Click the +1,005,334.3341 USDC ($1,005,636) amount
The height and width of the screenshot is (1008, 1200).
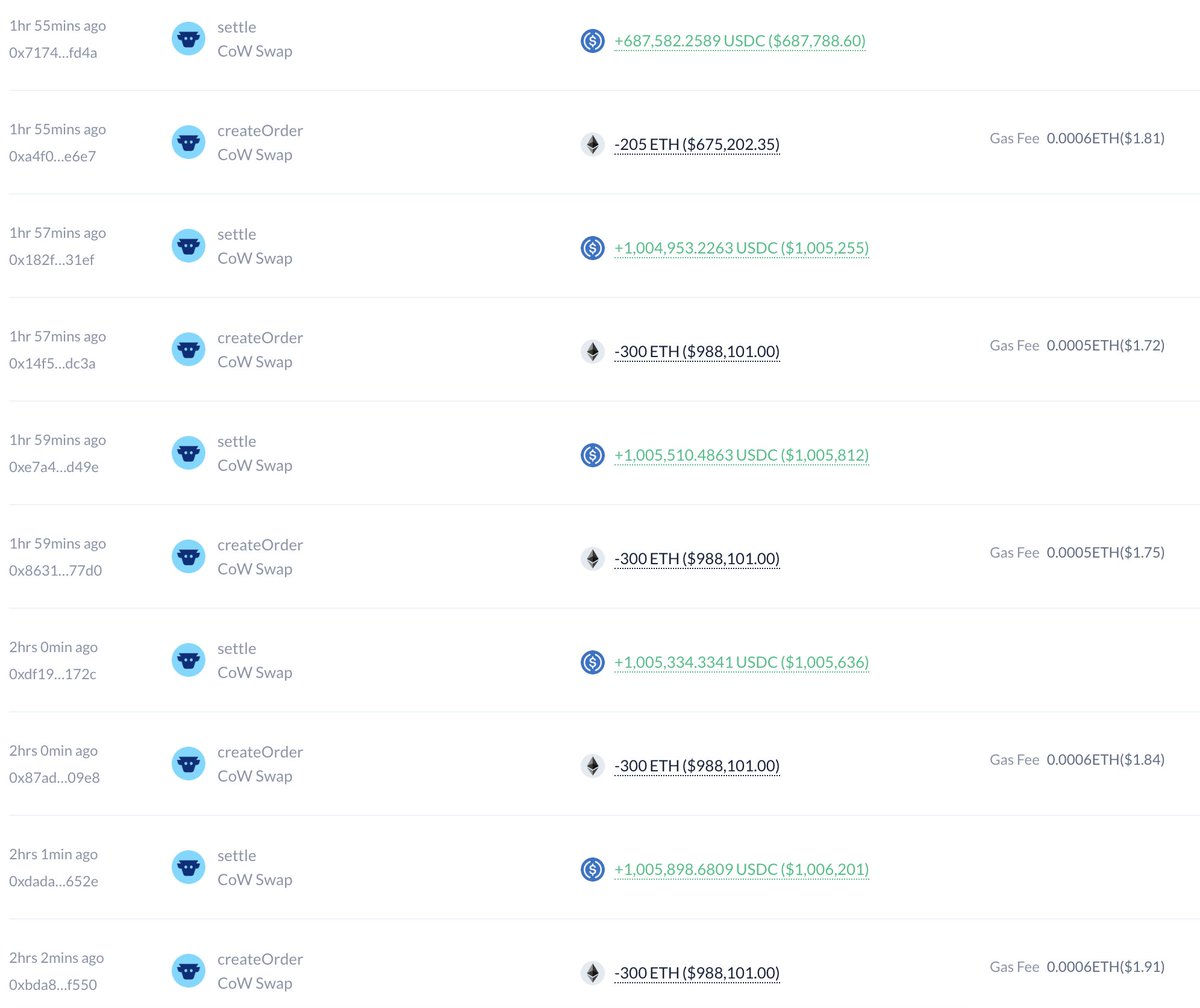(x=742, y=662)
